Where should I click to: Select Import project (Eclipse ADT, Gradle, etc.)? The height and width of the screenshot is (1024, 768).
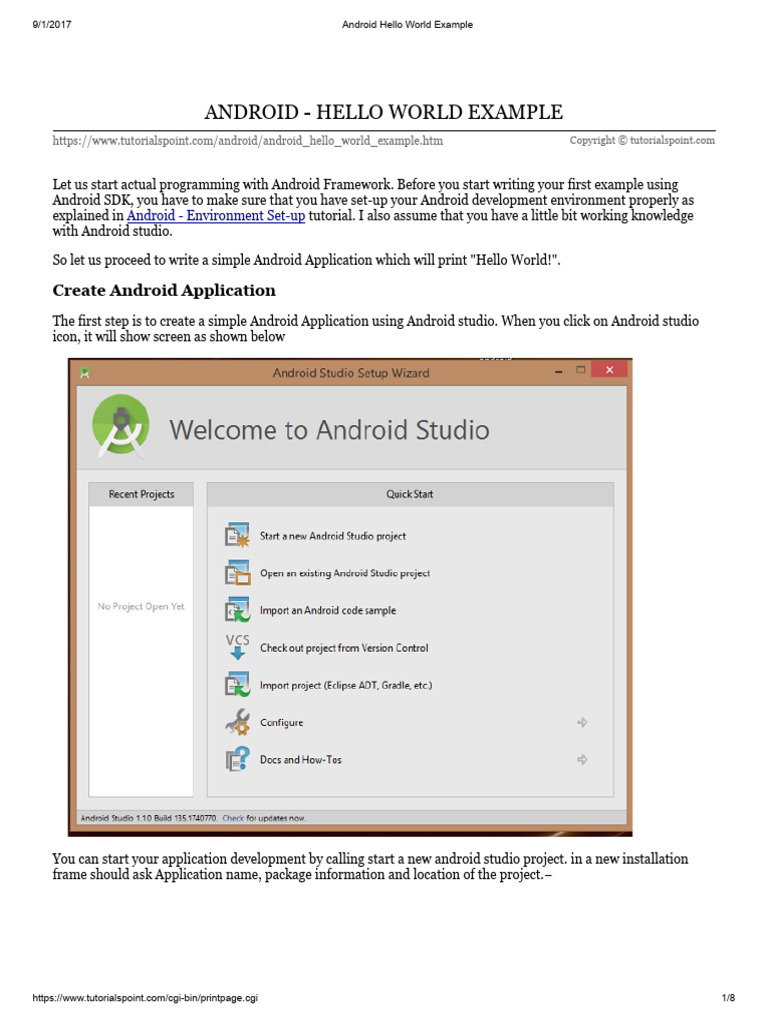tap(345, 685)
